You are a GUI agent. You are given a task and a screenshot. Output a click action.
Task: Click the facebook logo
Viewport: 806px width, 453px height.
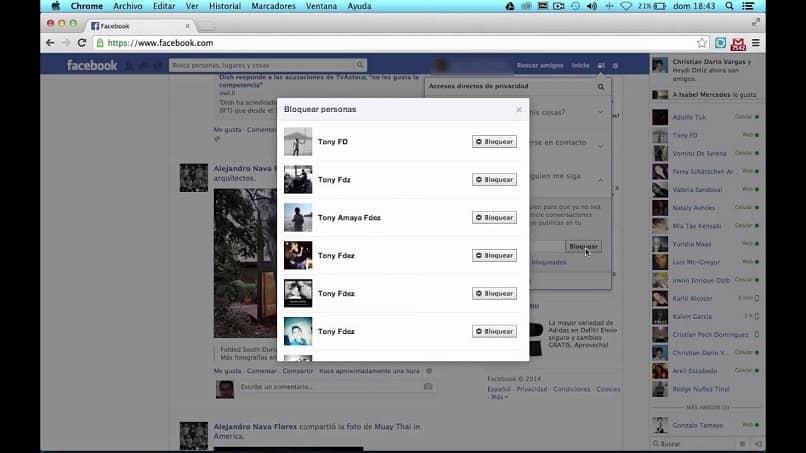click(x=92, y=65)
